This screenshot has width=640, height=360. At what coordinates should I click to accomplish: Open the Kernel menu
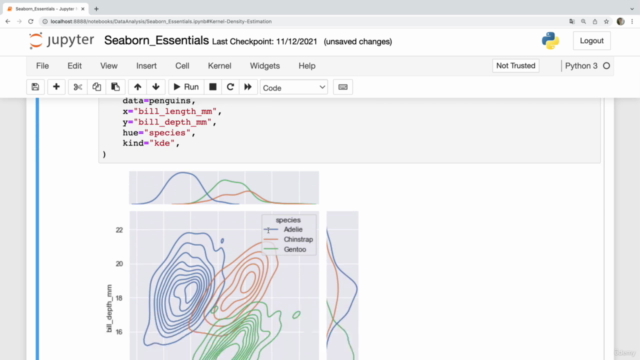pyautogui.click(x=220, y=66)
